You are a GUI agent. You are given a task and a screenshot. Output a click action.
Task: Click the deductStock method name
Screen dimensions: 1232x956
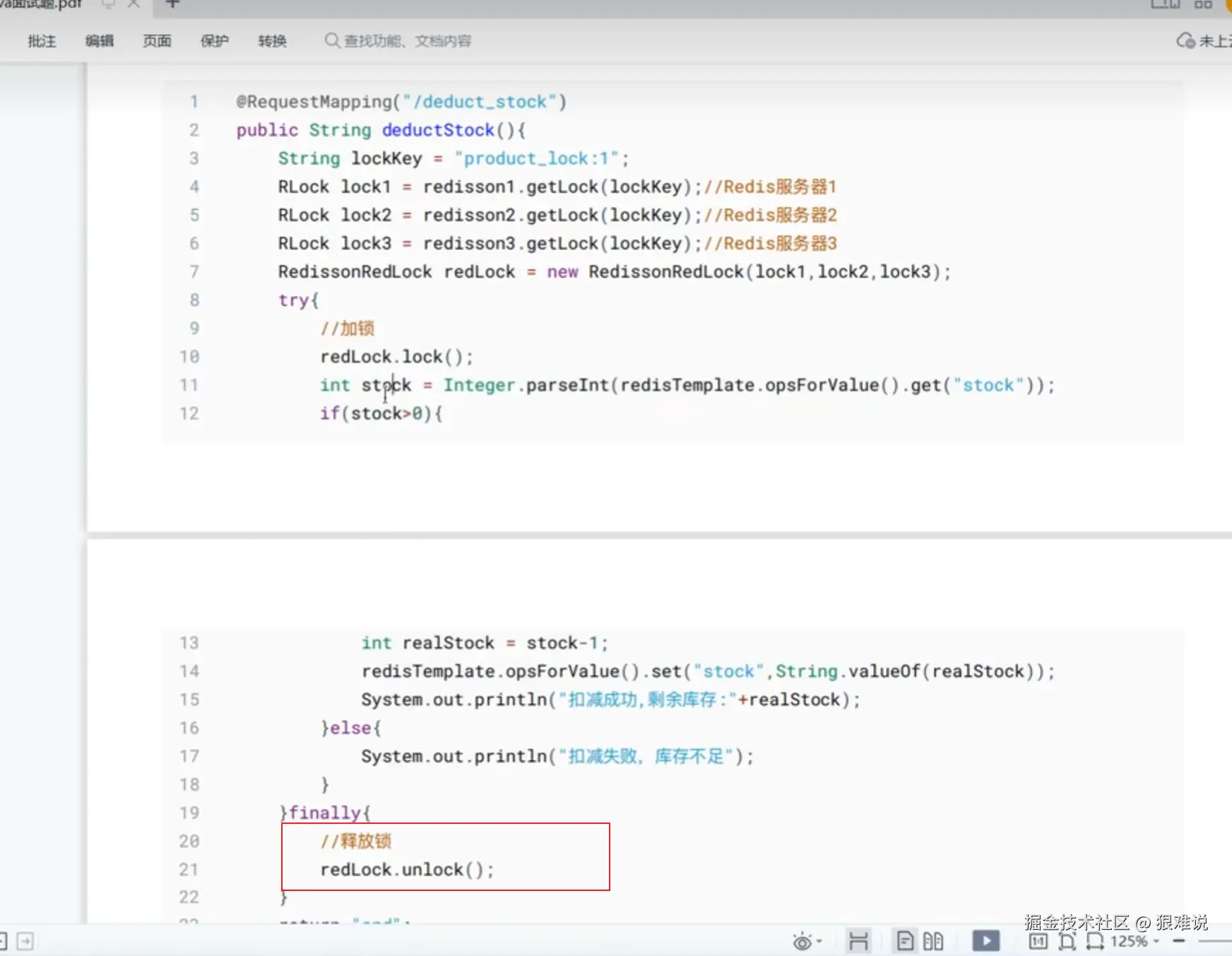point(438,130)
